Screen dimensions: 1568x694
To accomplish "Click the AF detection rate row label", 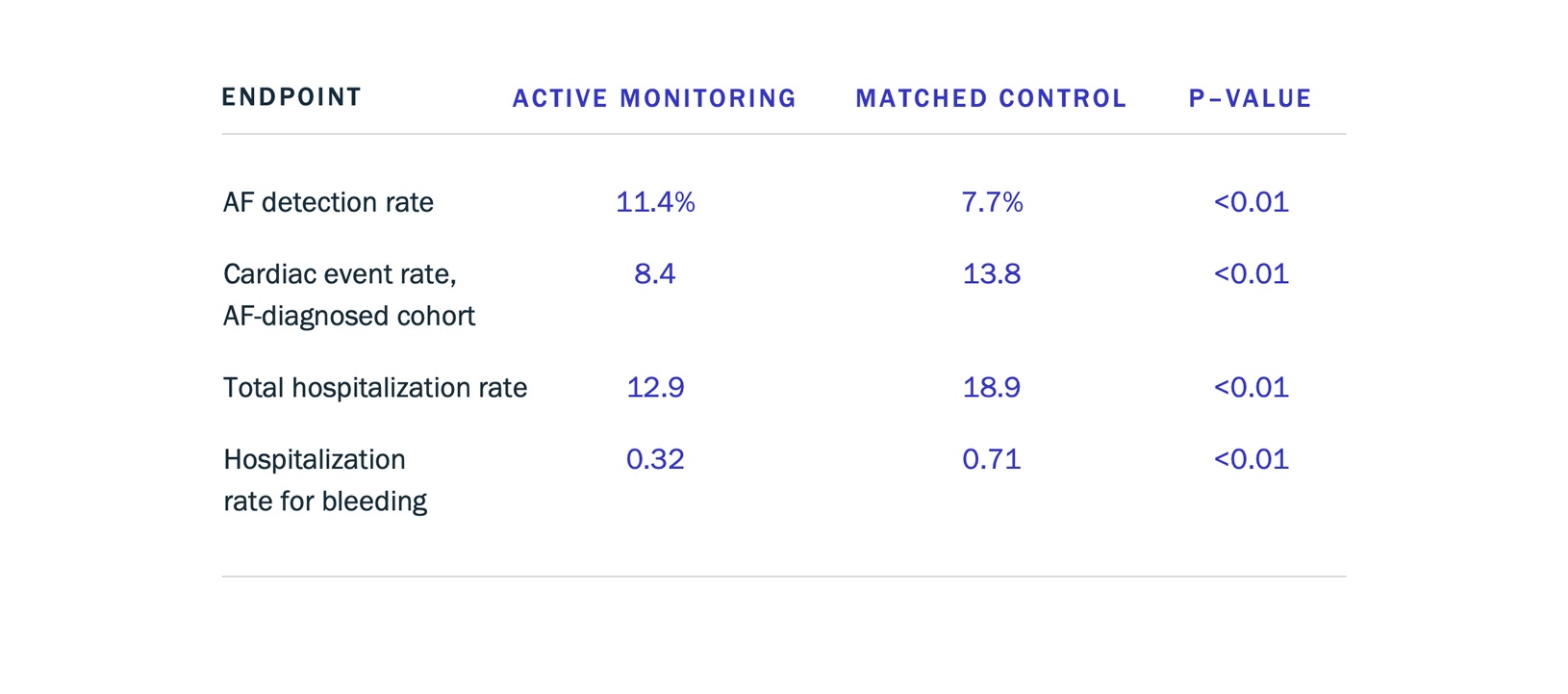I will coord(328,202).
